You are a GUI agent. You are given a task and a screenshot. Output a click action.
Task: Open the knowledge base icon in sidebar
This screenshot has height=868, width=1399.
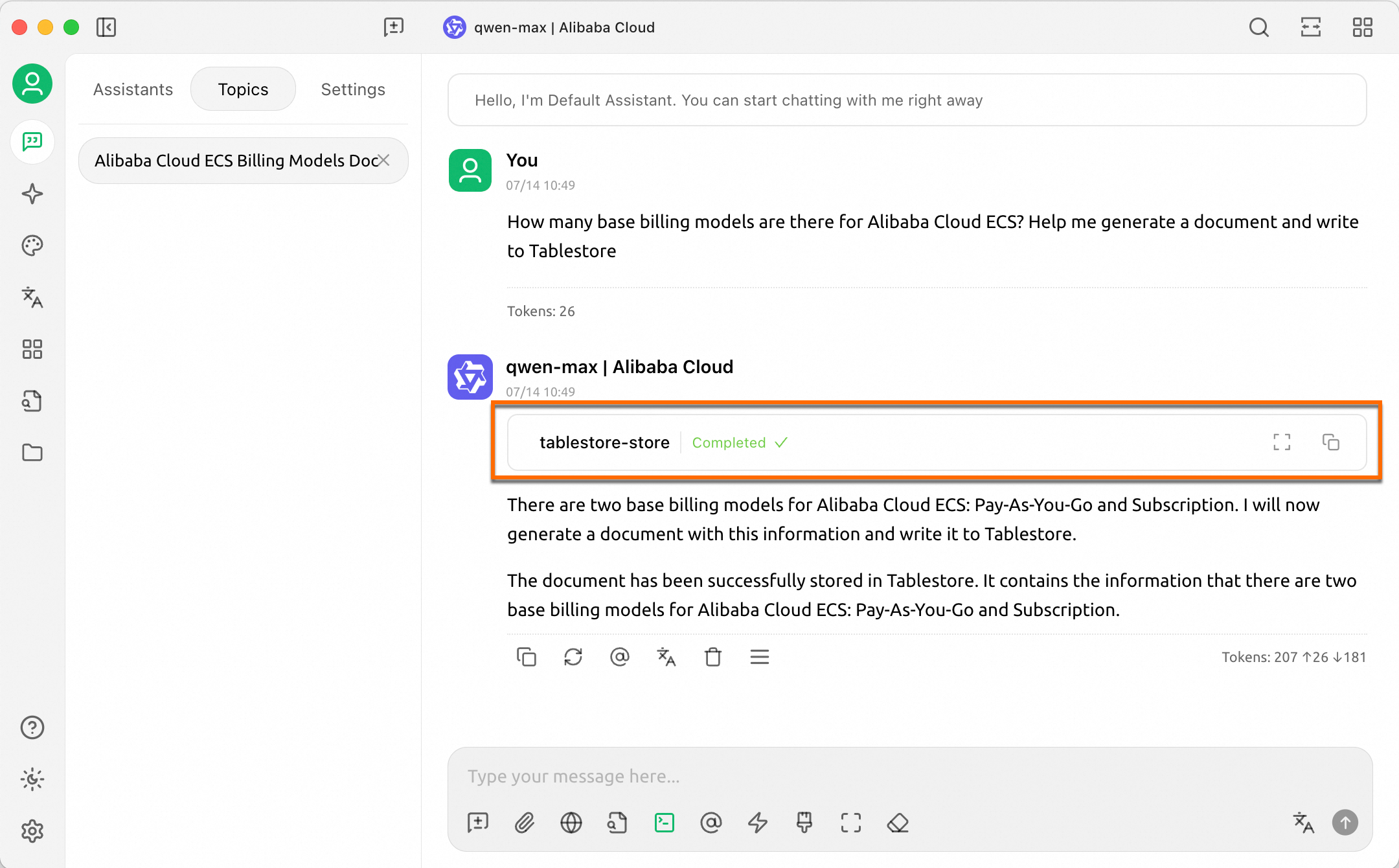pos(32,401)
